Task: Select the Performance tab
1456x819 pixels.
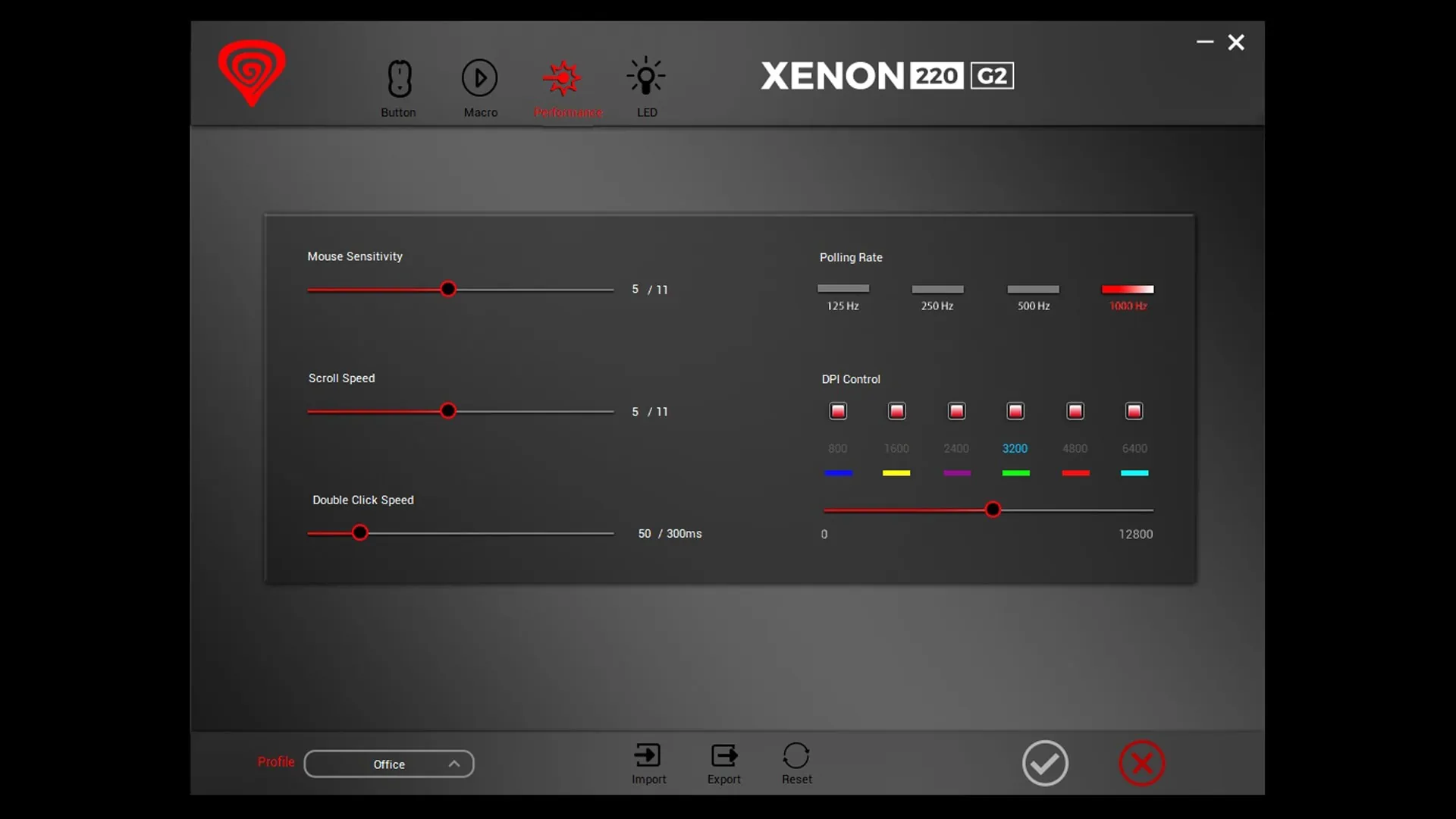Action: (x=567, y=88)
